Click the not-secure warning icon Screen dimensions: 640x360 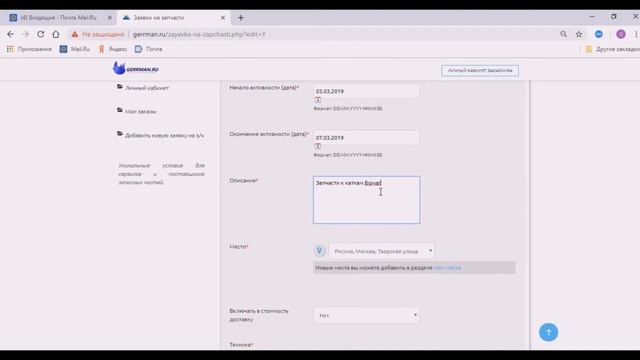[x=75, y=34]
